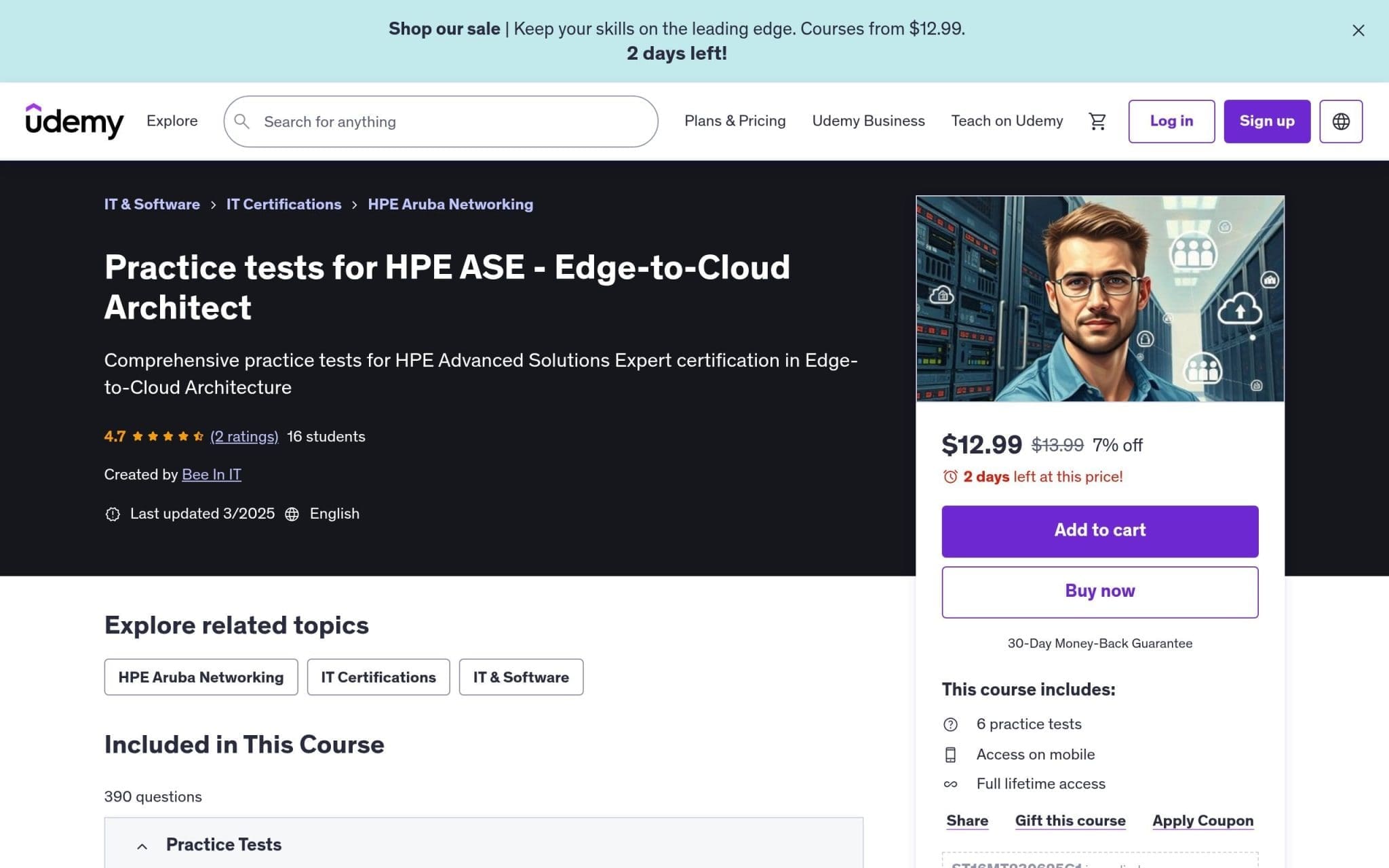Click Share
Viewport: 1389px width, 868px height.
[x=967, y=821]
